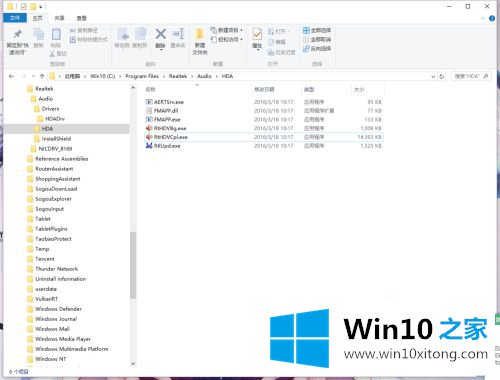Click Edit (编辑) in Open group
Image resolution: width=500 pixels, height=380 pixels.
pyautogui.click(x=277, y=42)
